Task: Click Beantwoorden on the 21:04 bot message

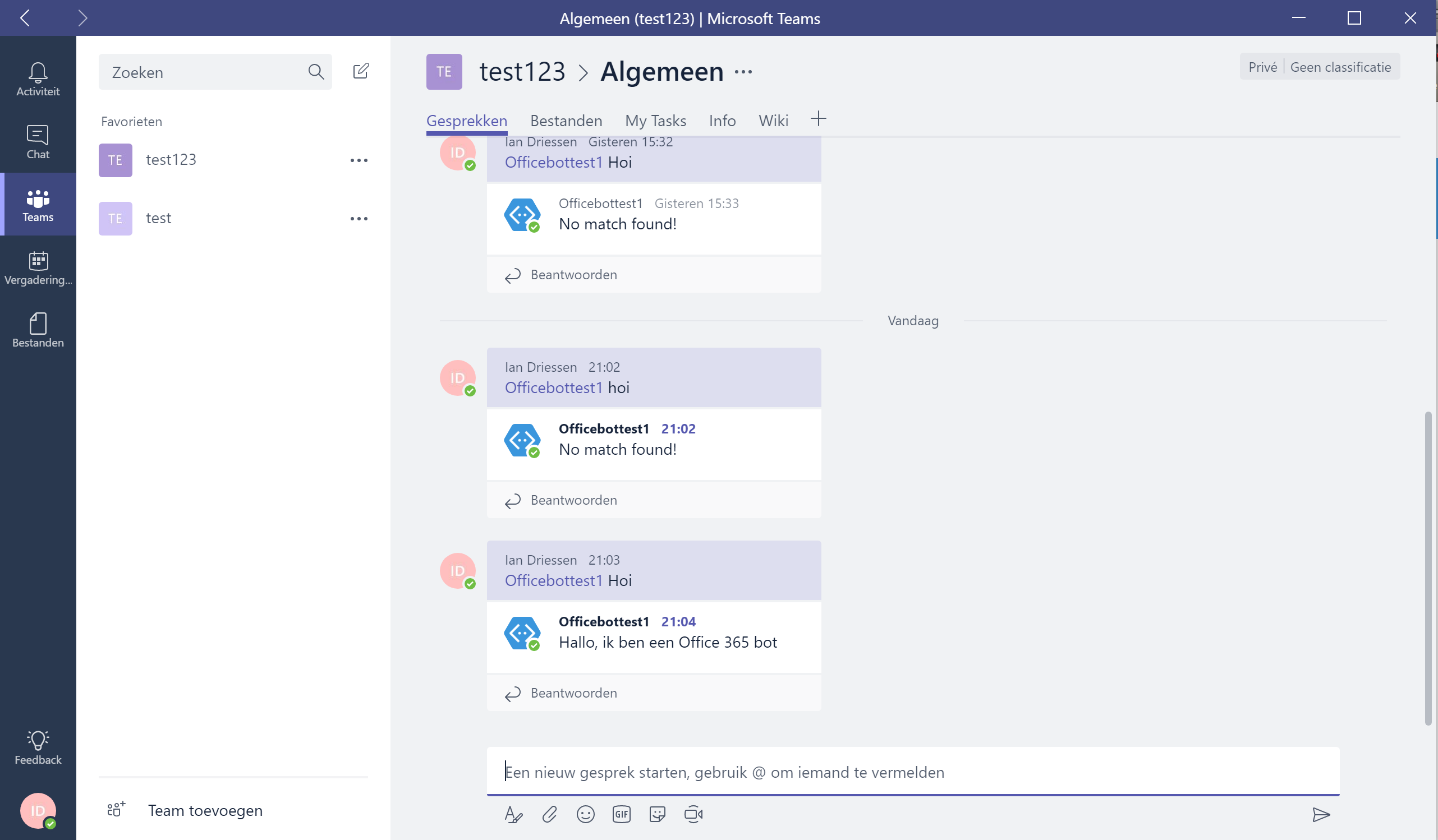Action: click(x=573, y=693)
